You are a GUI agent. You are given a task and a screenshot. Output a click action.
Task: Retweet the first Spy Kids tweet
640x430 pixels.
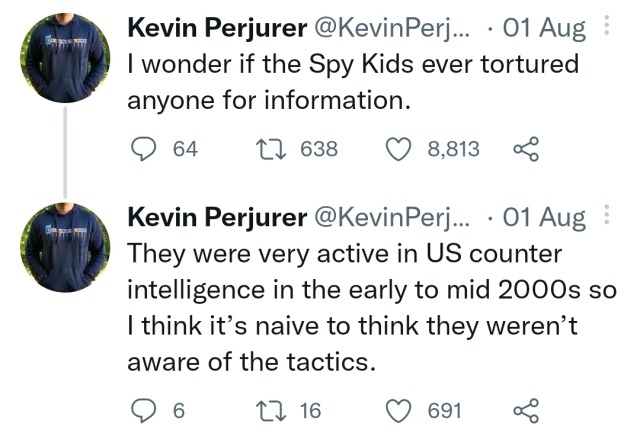click(x=269, y=149)
